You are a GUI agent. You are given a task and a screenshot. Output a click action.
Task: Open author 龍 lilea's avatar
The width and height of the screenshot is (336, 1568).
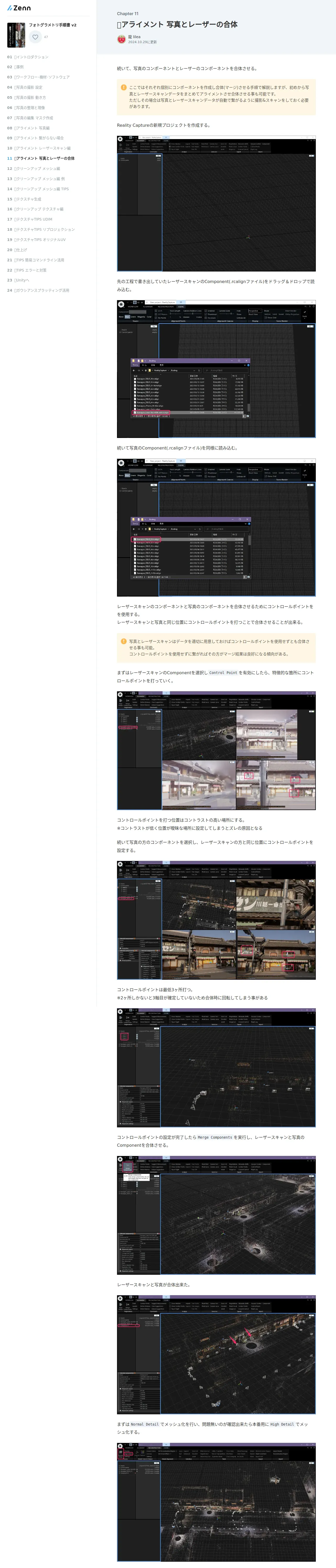coord(121,39)
